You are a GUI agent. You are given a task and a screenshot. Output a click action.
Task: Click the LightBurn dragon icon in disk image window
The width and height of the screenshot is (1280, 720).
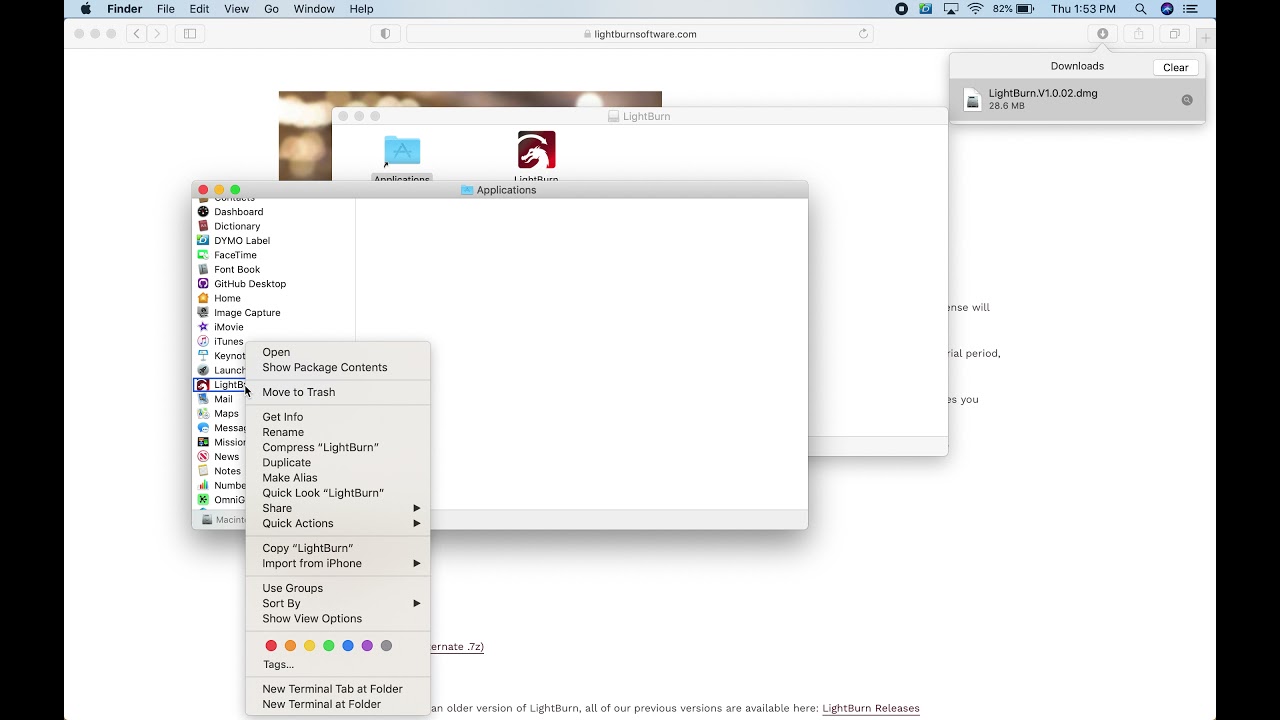click(536, 150)
